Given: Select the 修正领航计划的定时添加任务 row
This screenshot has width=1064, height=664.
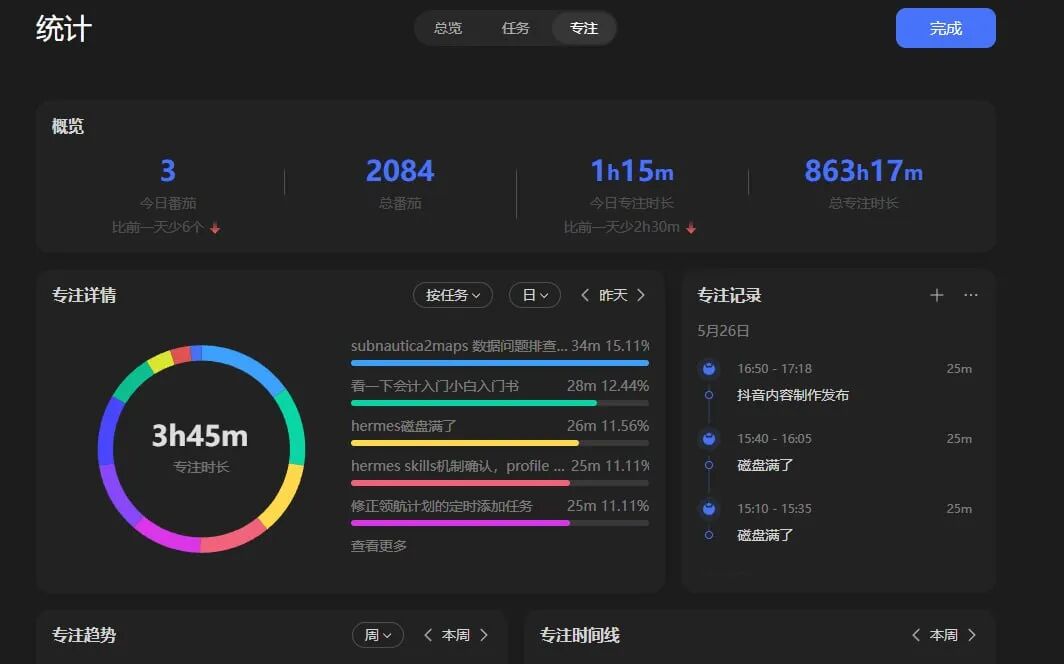Looking at the screenshot, I should (x=499, y=511).
